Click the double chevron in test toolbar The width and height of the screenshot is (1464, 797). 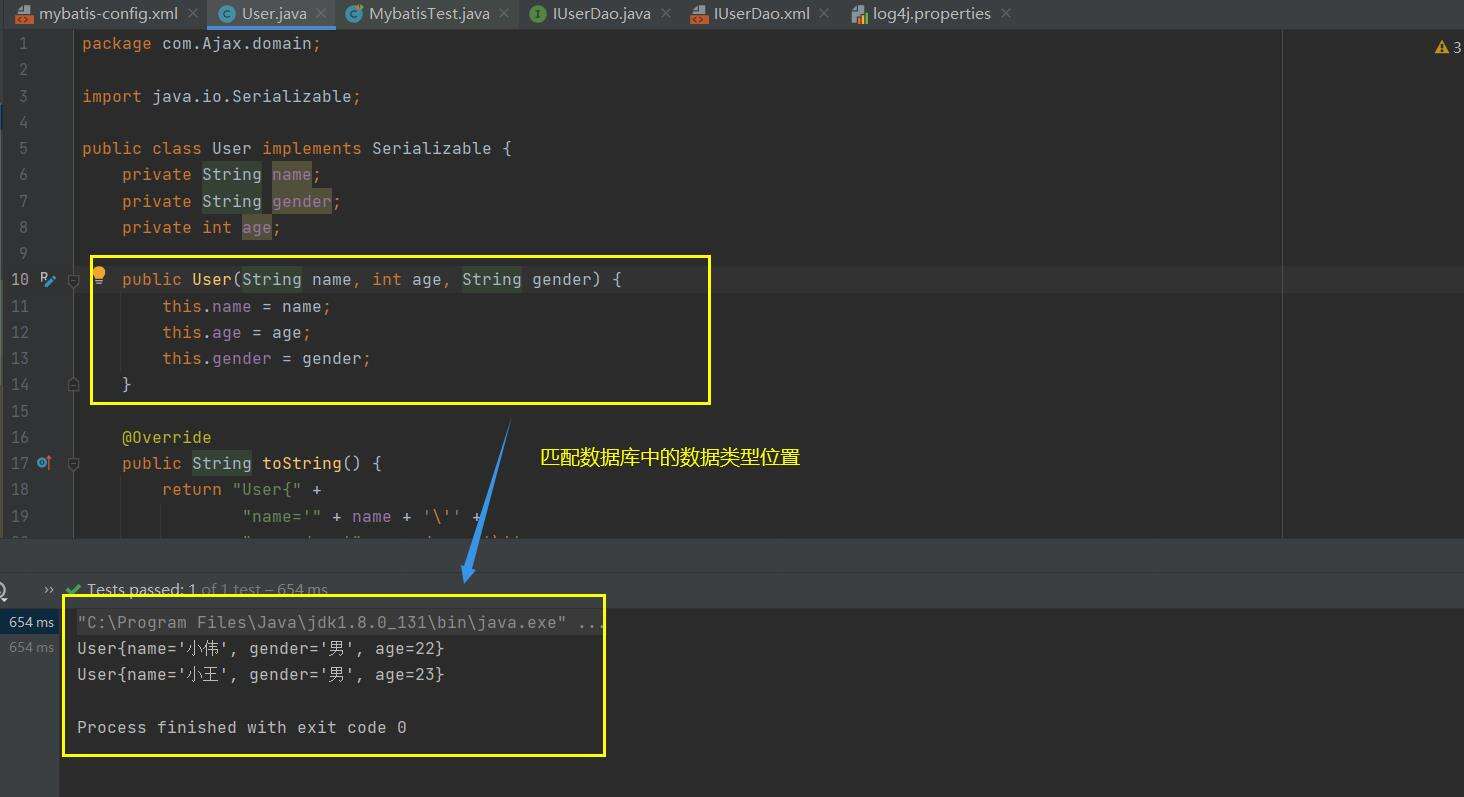(48, 590)
